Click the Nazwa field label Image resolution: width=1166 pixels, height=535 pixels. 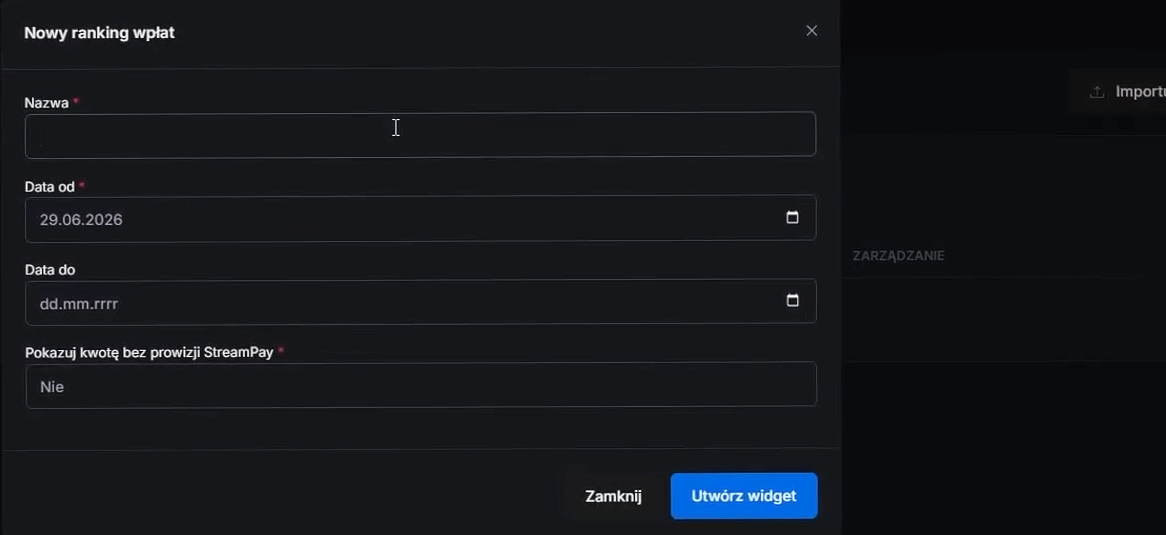[47, 103]
